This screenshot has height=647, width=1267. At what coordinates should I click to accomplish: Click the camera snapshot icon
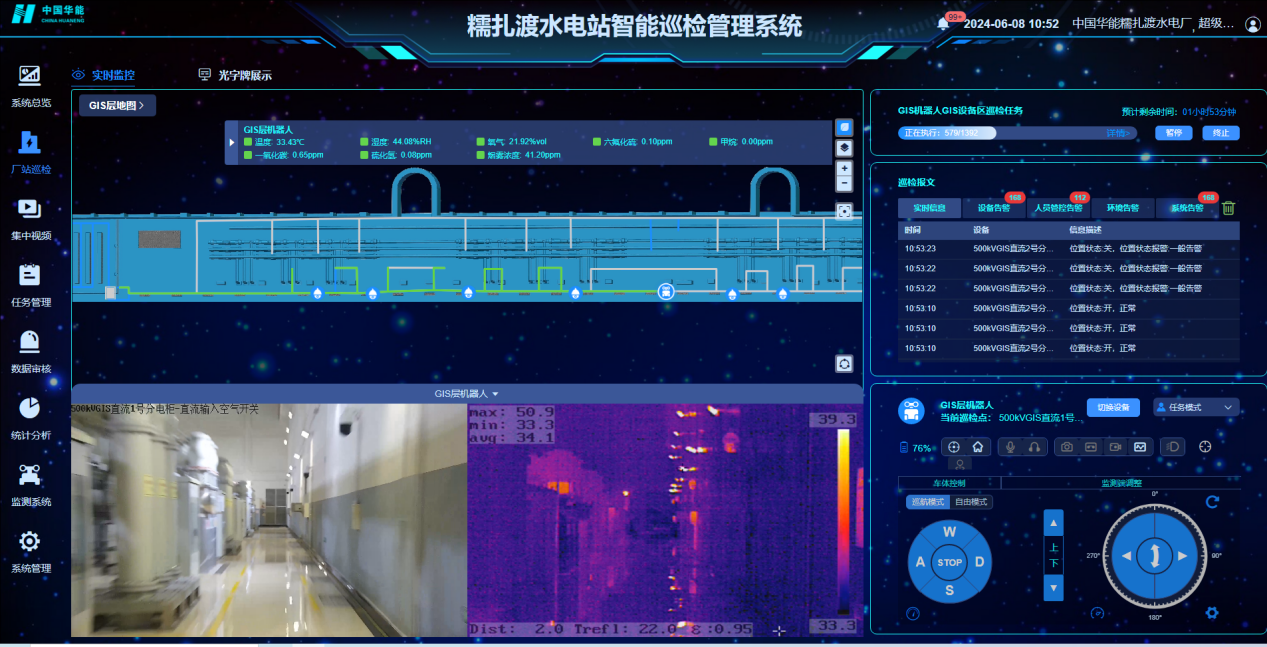pyautogui.click(x=1067, y=447)
